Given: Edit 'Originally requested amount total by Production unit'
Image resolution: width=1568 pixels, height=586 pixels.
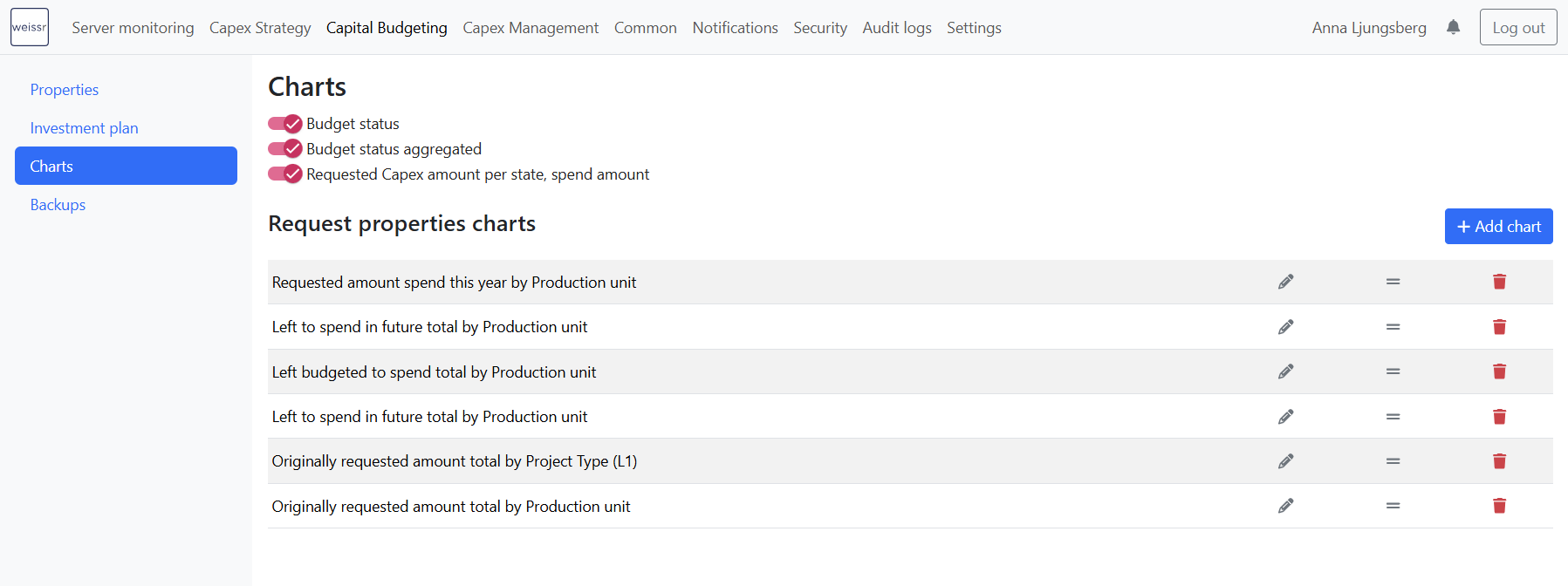Looking at the screenshot, I should (x=1285, y=506).
